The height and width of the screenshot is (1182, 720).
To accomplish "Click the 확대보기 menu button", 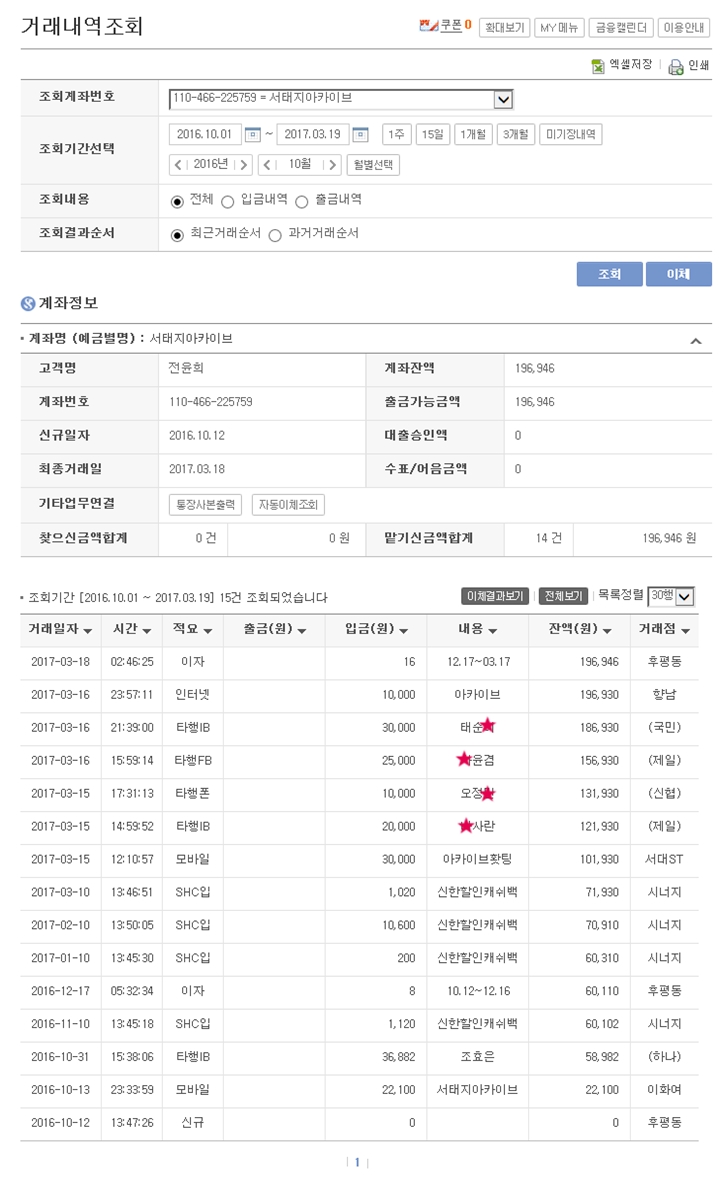I will pos(504,27).
